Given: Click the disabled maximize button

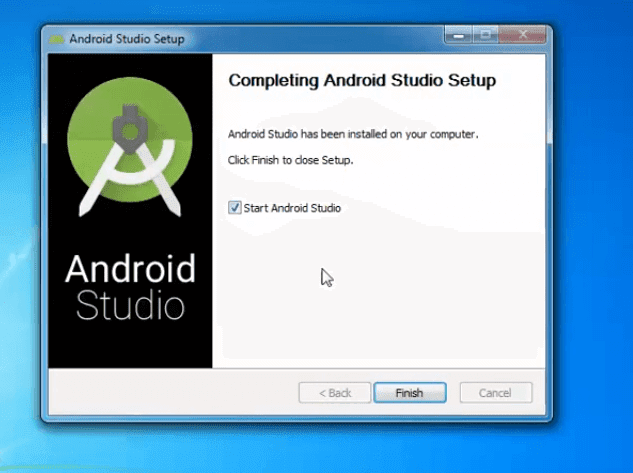Looking at the screenshot, I should [485, 35].
